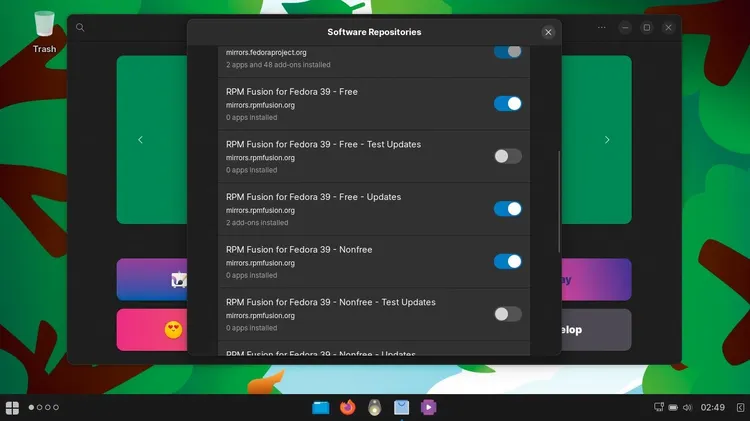Viewport: 750px width, 421px height.
Task: Click the search icon in Software window
Action: click(x=80, y=27)
